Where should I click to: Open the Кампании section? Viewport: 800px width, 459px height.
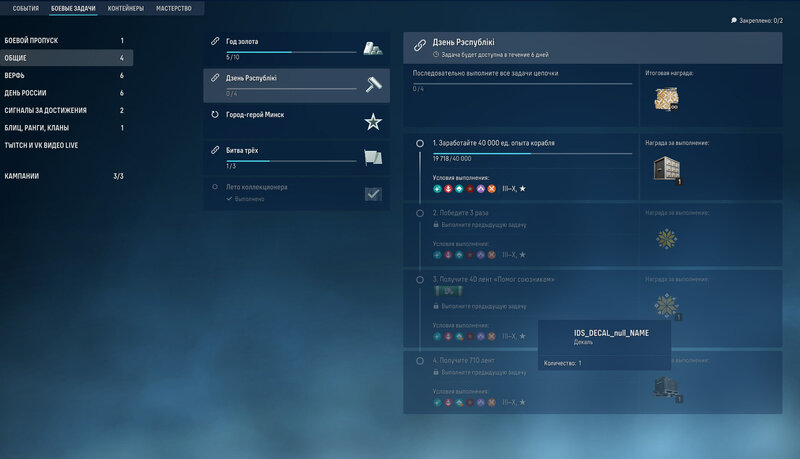66,176
